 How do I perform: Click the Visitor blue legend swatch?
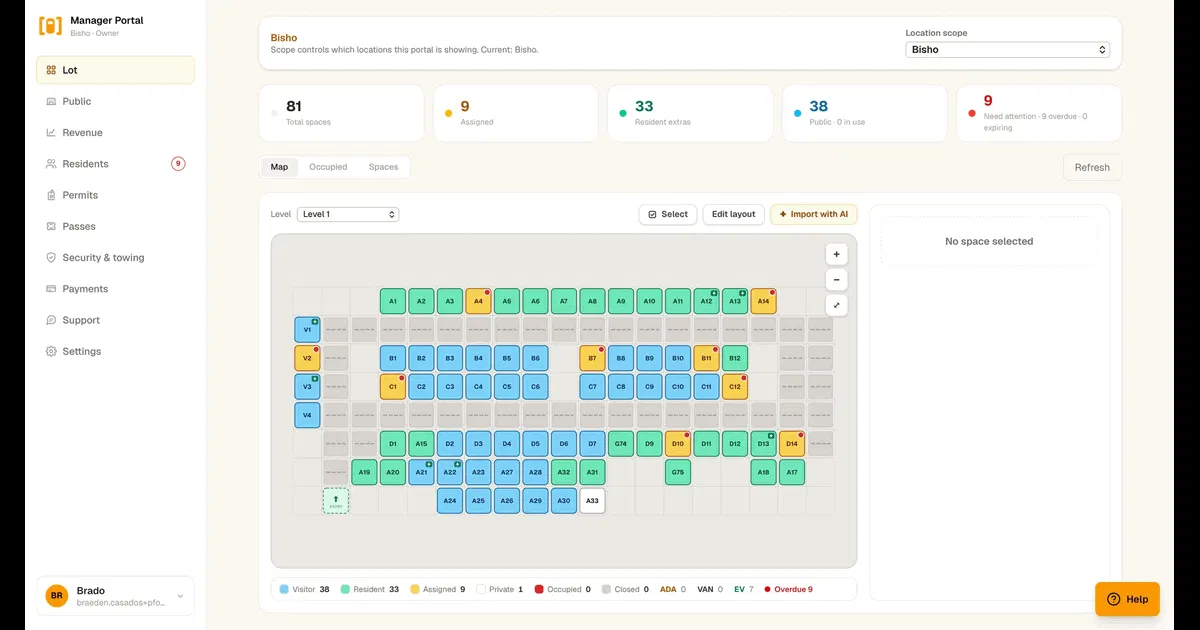284,589
